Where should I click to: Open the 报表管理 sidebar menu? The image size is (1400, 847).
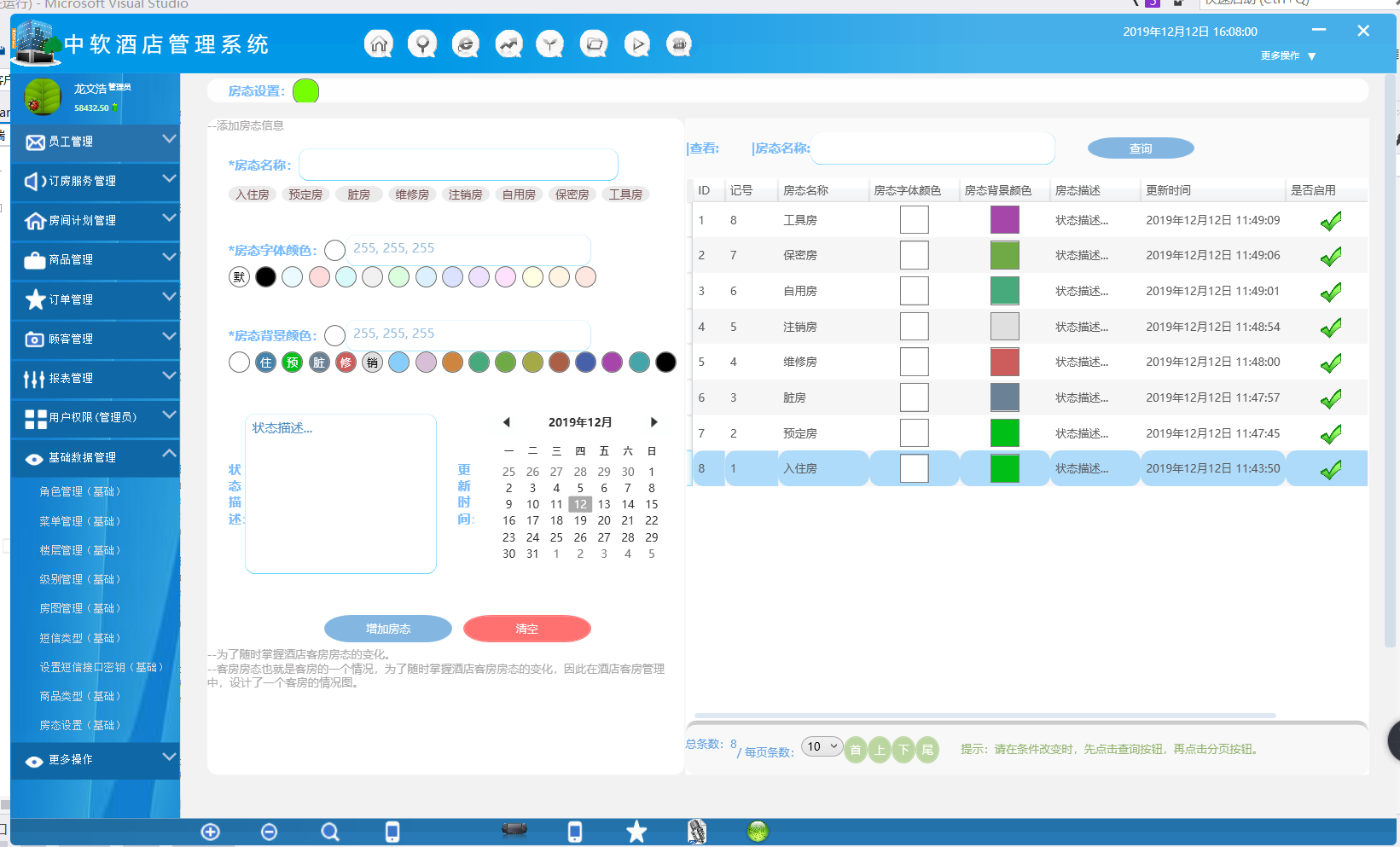click(x=95, y=379)
